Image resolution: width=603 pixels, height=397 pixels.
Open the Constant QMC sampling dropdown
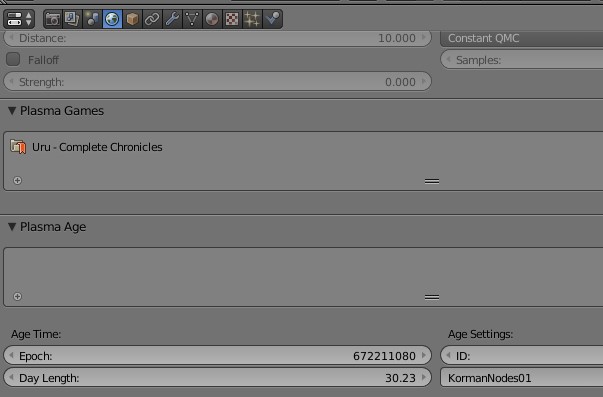(x=521, y=38)
